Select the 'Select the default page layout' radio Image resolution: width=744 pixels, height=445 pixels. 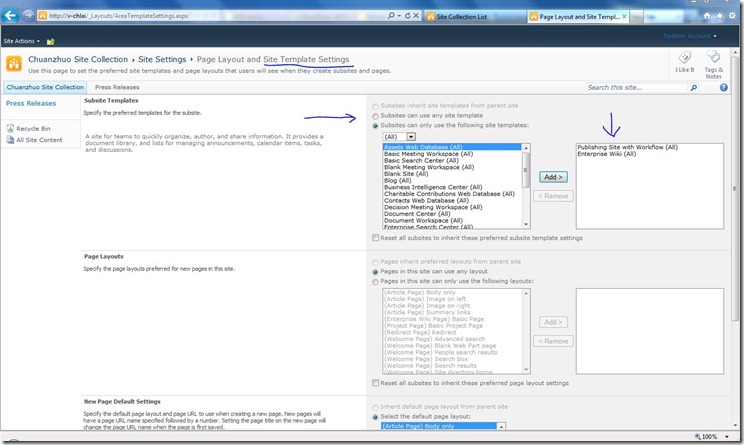[375, 417]
